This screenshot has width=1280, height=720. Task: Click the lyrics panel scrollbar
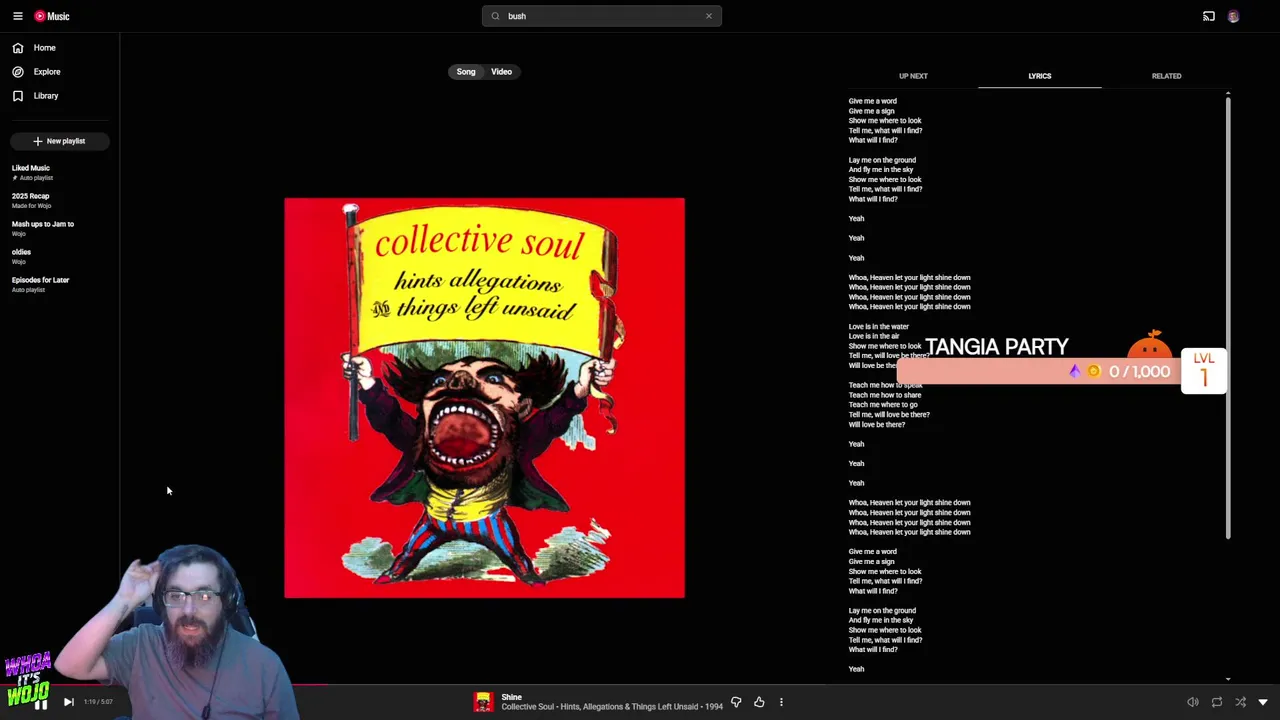pyautogui.click(x=1228, y=318)
